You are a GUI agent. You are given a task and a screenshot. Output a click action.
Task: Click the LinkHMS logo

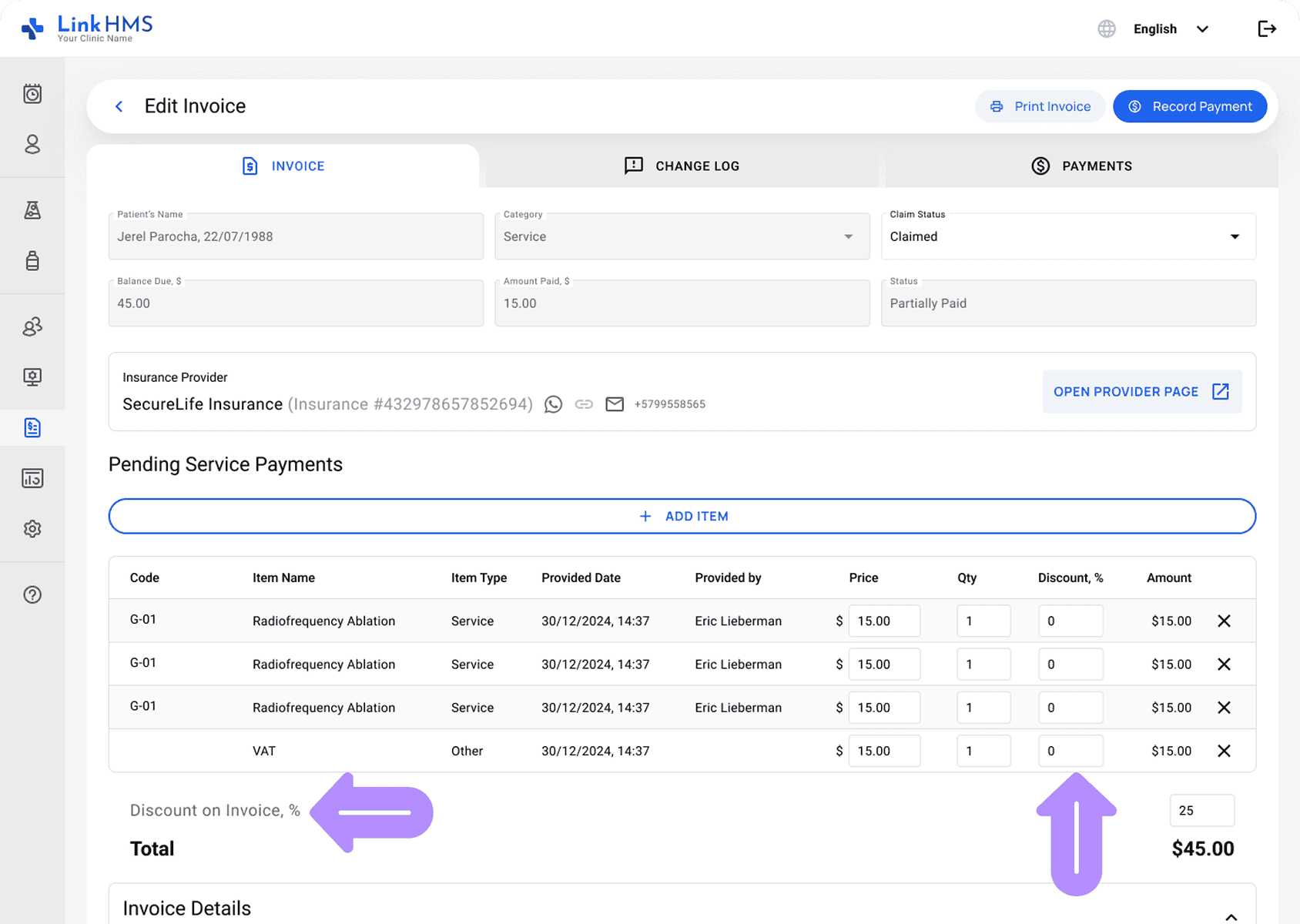[x=87, y=28]
